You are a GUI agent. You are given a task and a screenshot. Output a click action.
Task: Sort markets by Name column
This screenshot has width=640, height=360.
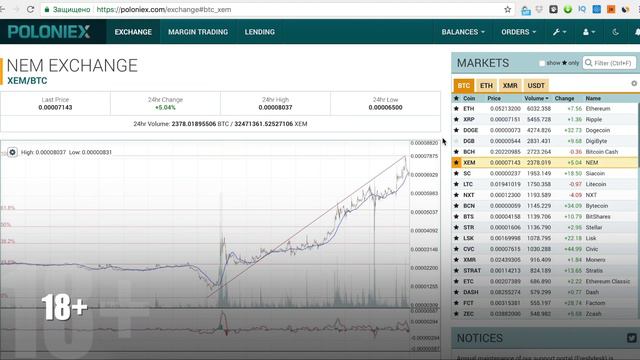click(x=593, y=98)
